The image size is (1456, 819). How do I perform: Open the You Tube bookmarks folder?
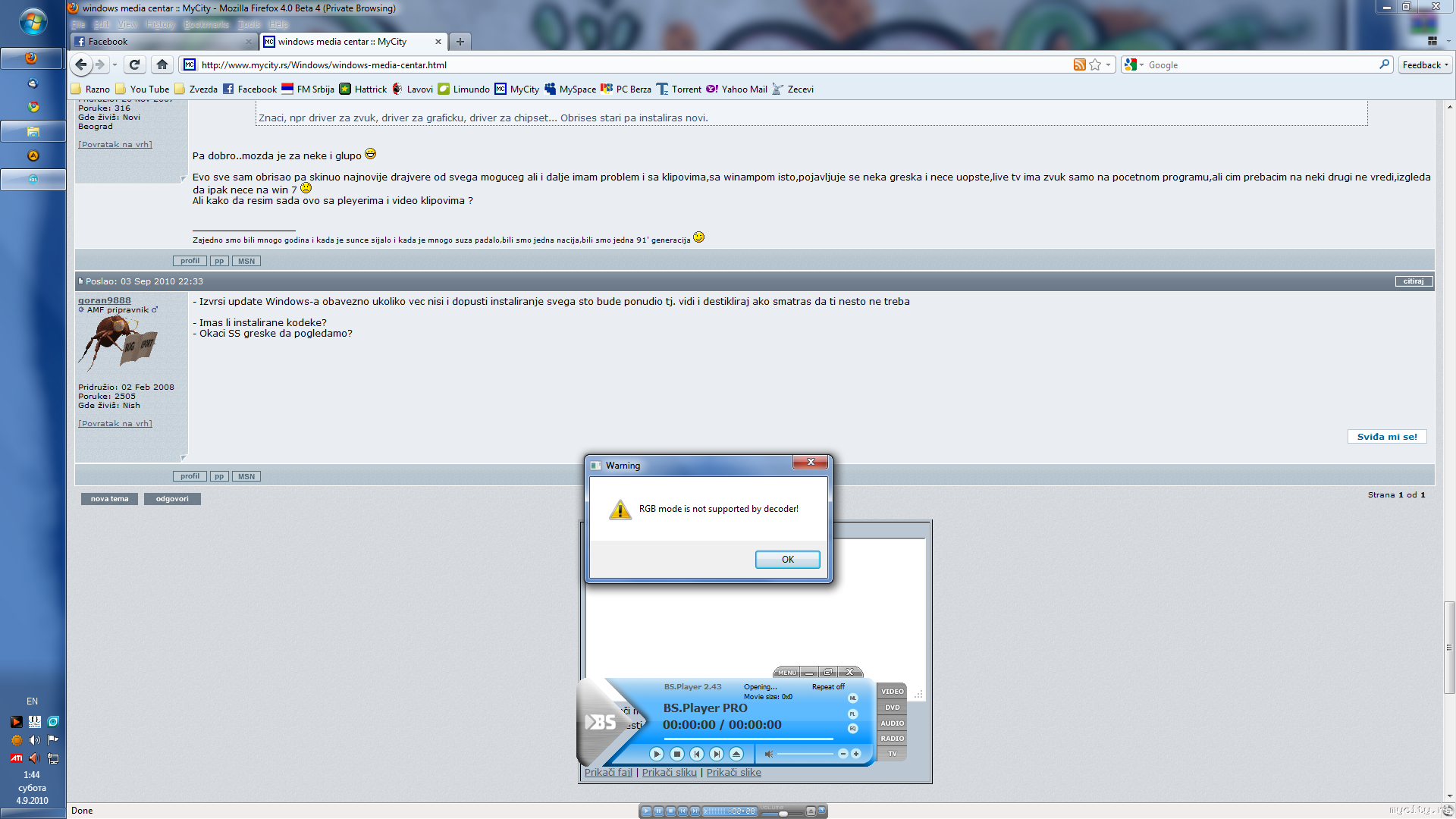143,89
